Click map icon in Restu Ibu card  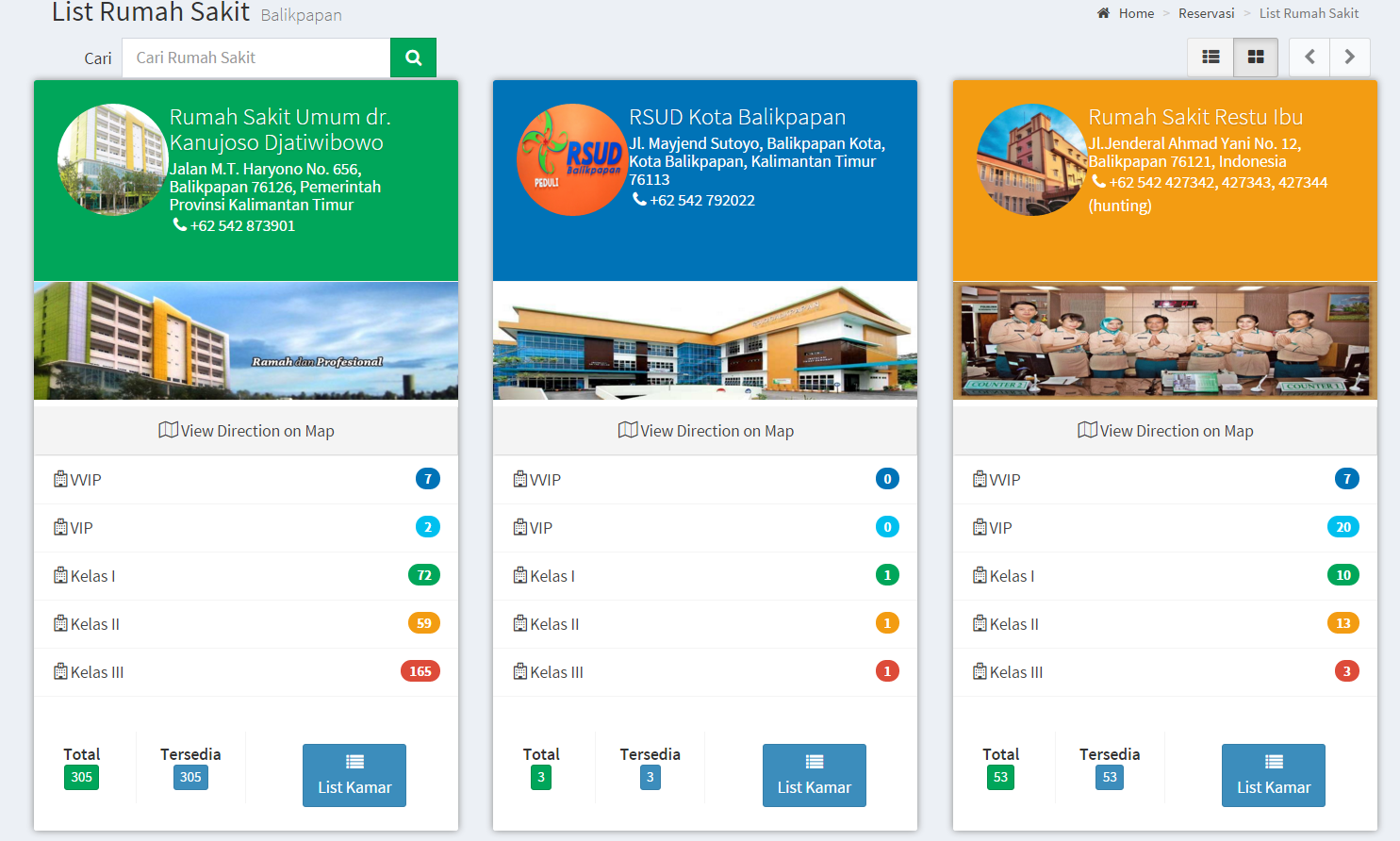coord(1087,430)
